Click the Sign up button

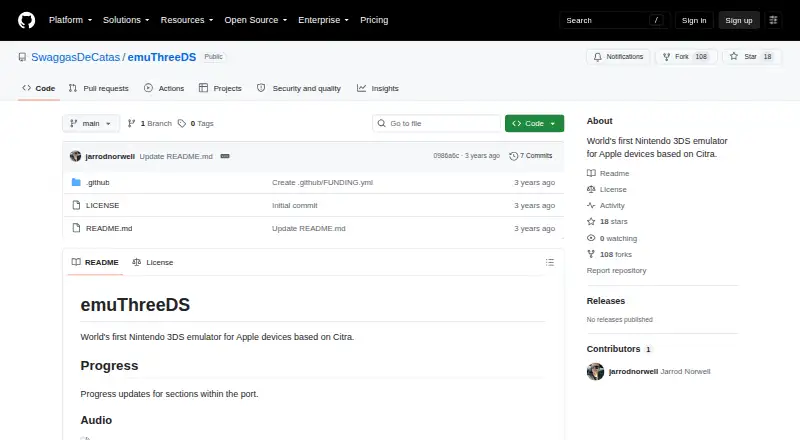click(x=739, y=20)
